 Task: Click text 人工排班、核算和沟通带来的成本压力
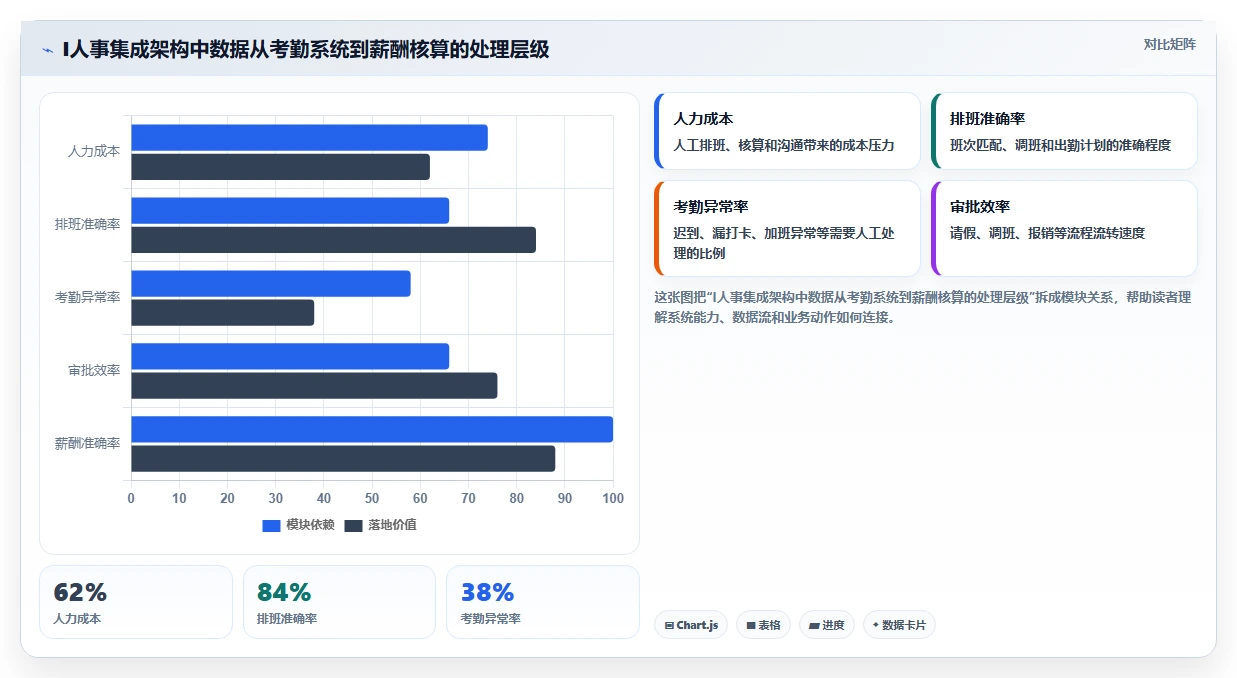[x=784, y=145]
